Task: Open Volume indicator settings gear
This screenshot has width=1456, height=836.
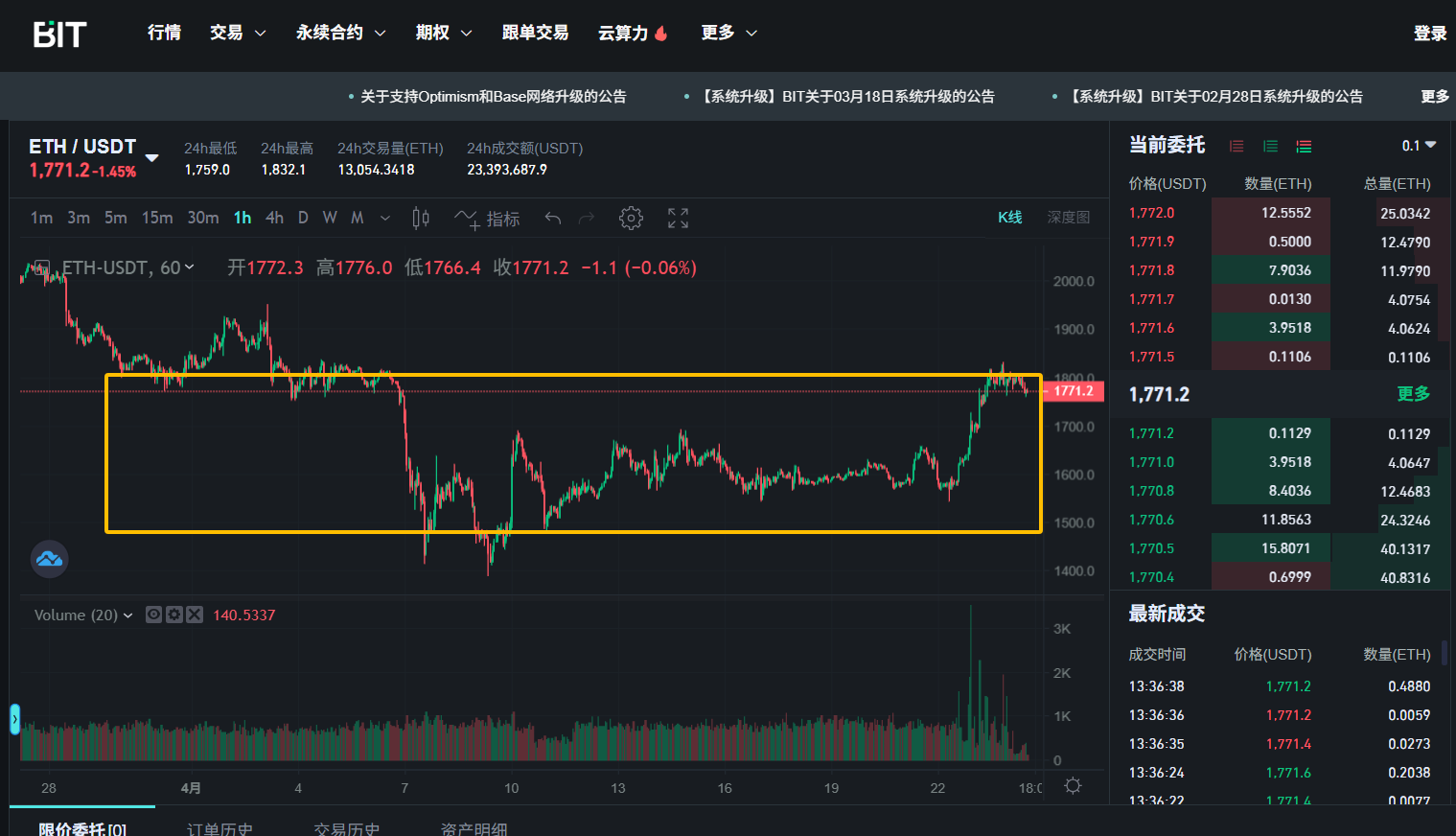Action: (174, 615)
